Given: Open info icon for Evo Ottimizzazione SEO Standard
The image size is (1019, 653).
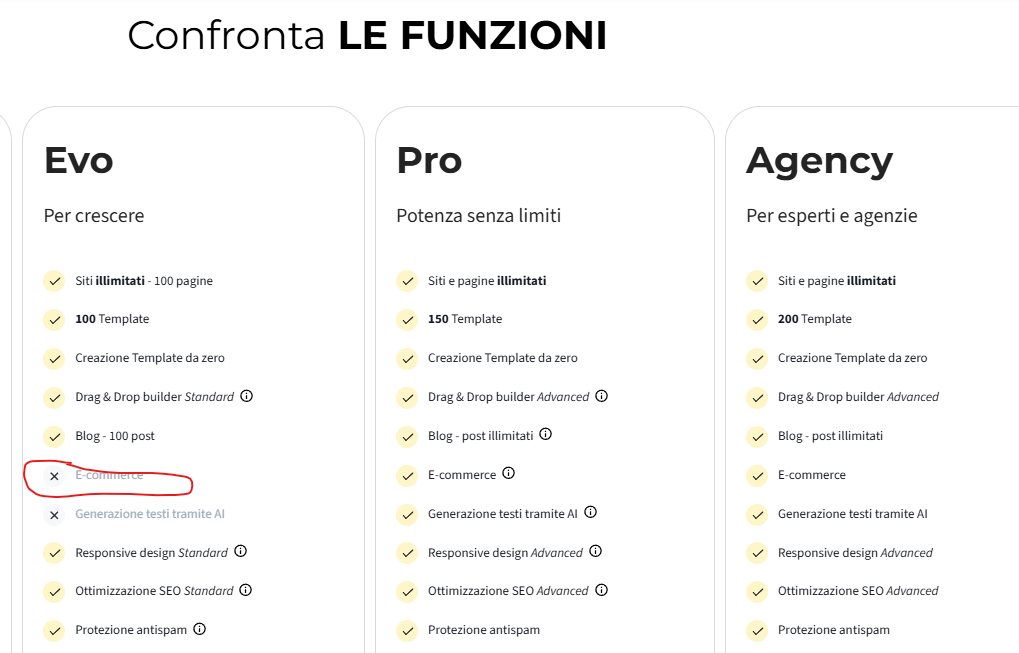Looking at the screenshot, I should point(246,590).
